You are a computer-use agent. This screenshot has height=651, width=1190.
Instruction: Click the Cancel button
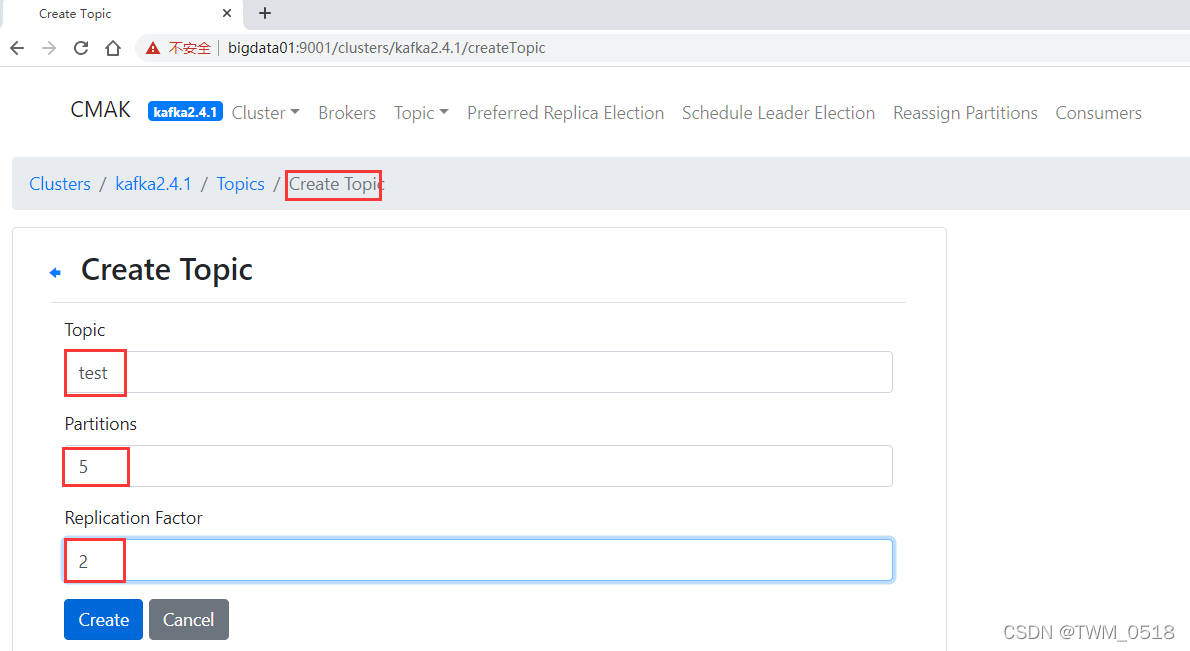click(x=188, y=619)
